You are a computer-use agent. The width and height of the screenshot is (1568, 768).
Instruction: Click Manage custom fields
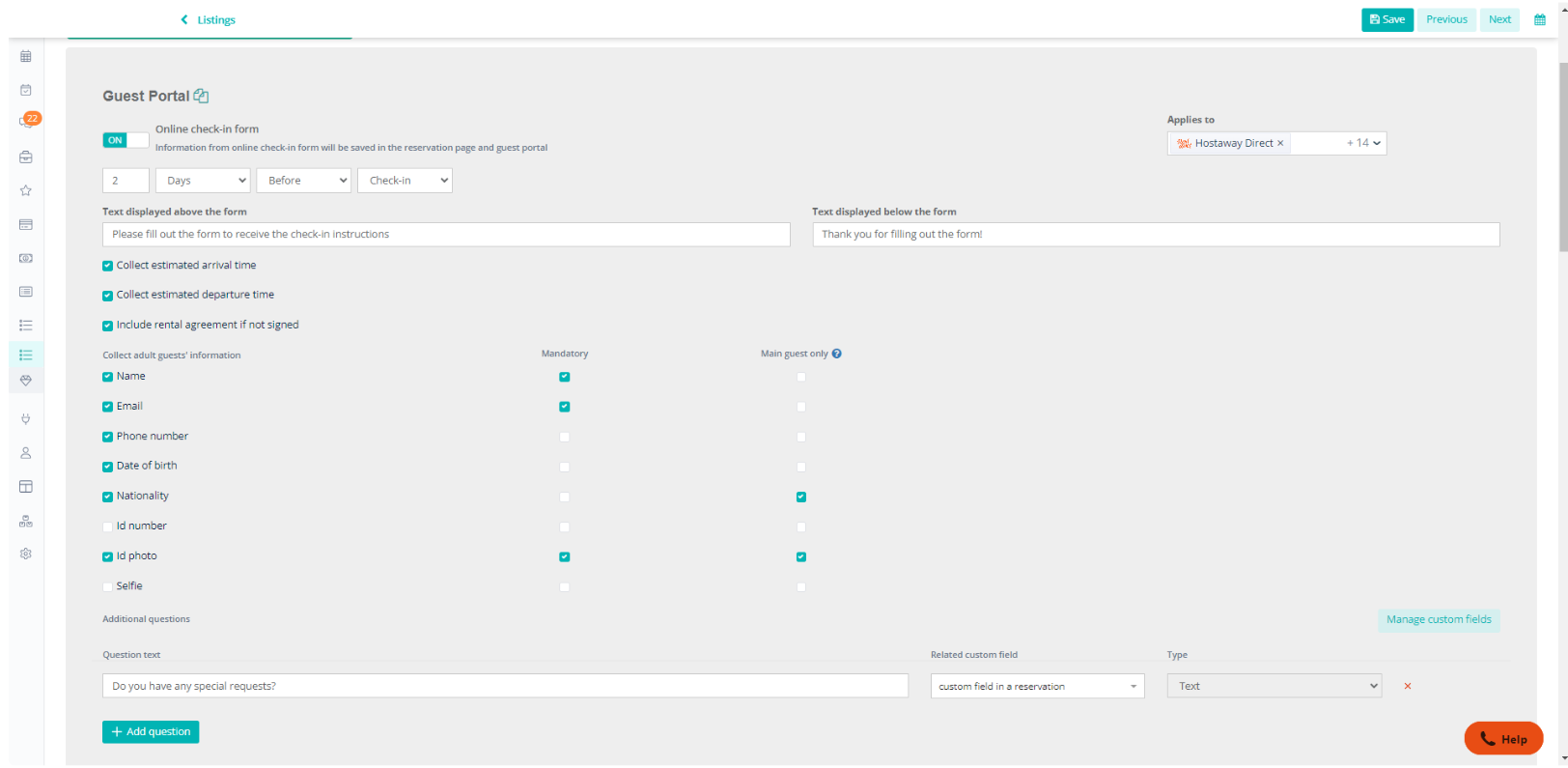[1439, 620]
